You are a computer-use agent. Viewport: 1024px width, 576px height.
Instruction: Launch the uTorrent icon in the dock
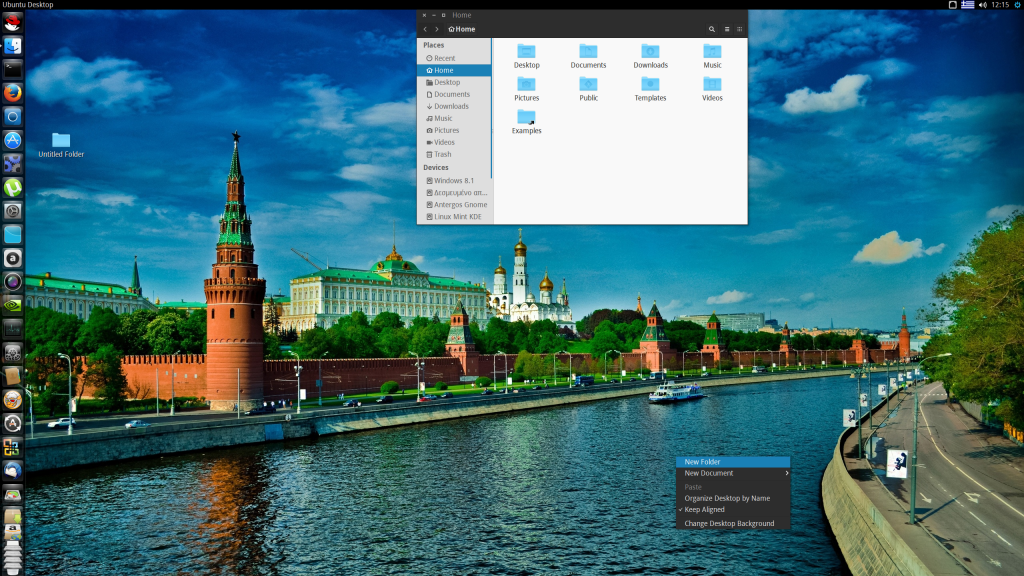coord(12,187)
